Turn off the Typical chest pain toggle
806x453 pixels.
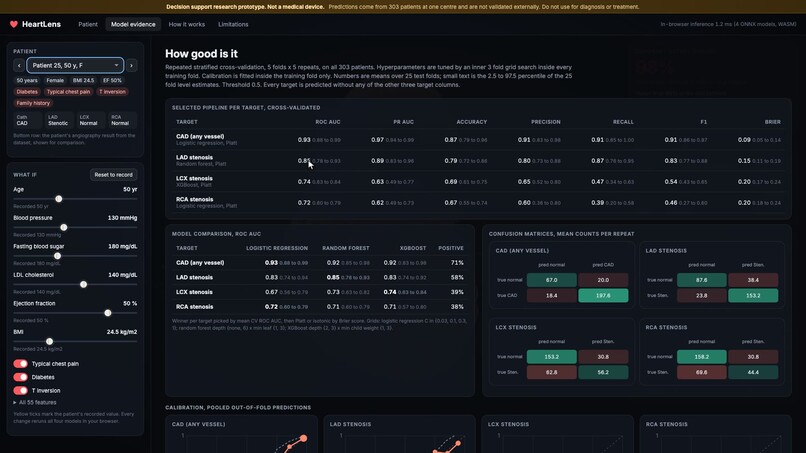coord(21,364)
